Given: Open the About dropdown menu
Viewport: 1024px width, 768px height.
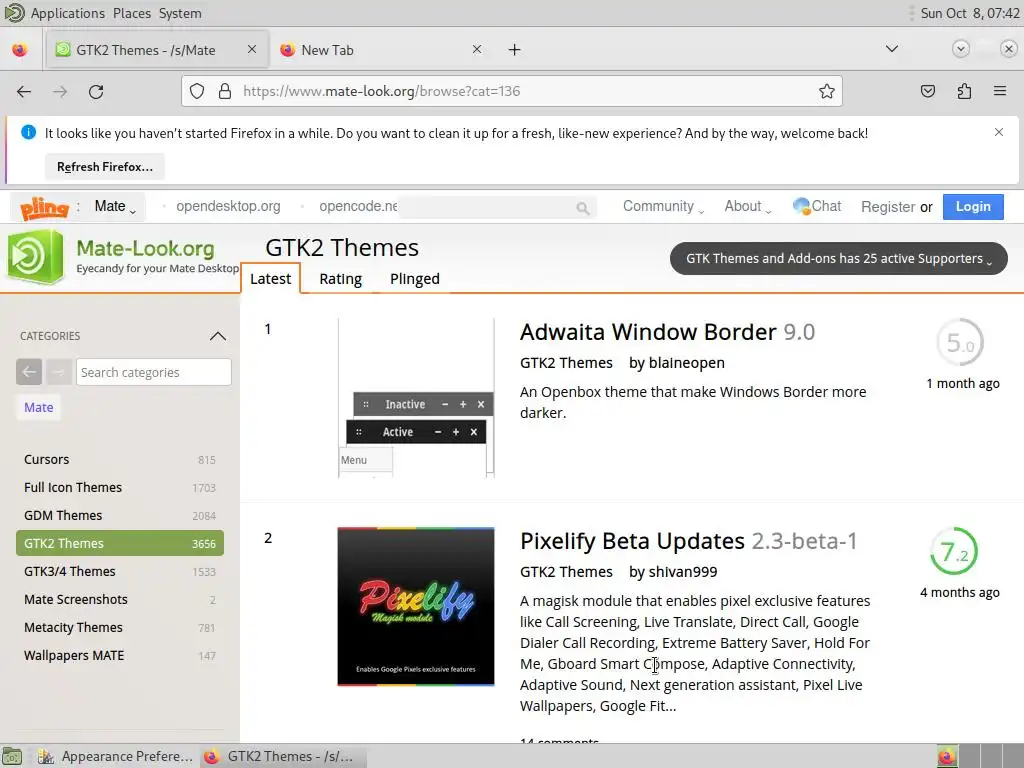Looking at the screenshot, I should click(748, 206).
